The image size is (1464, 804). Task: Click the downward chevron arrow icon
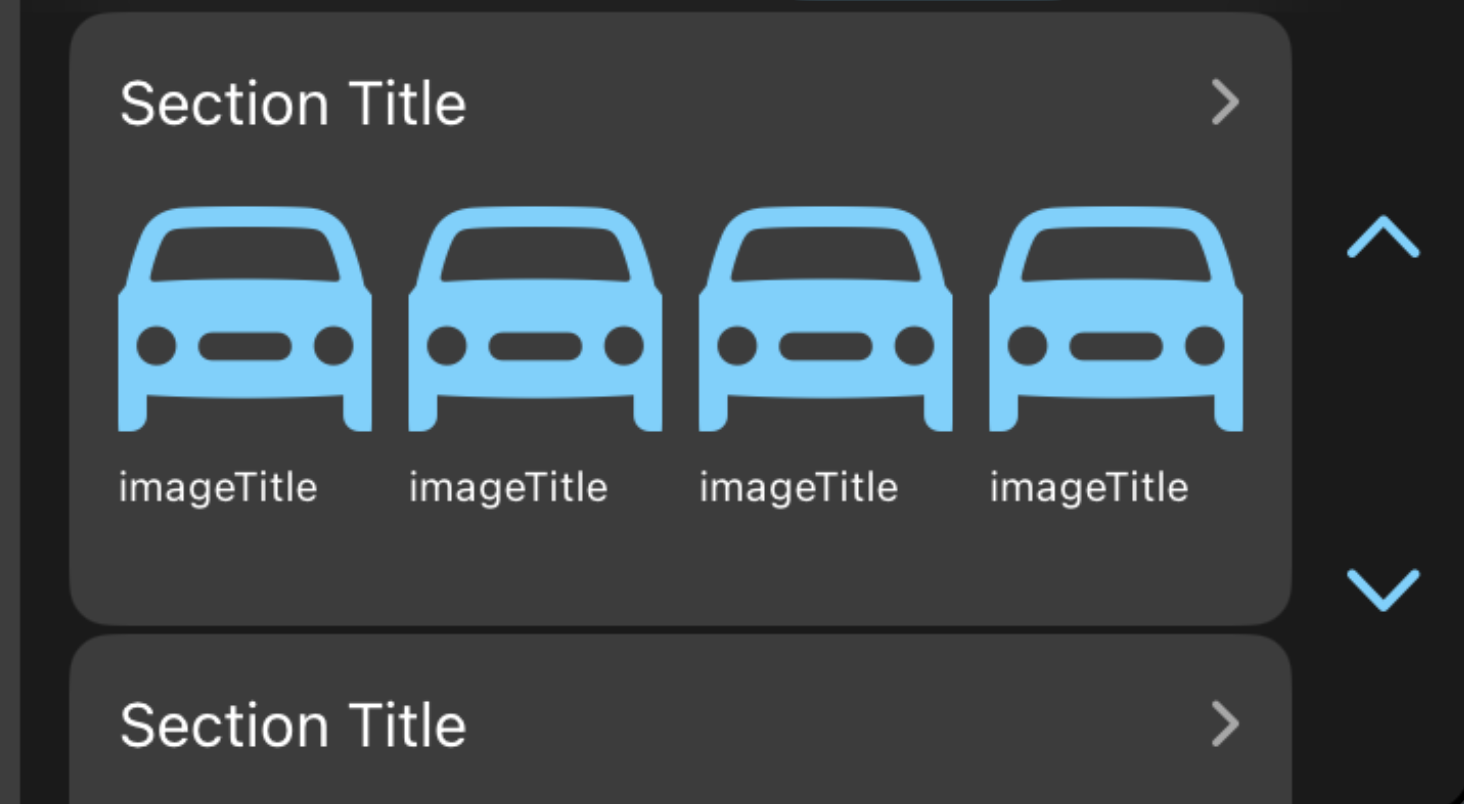(1383, 588)
